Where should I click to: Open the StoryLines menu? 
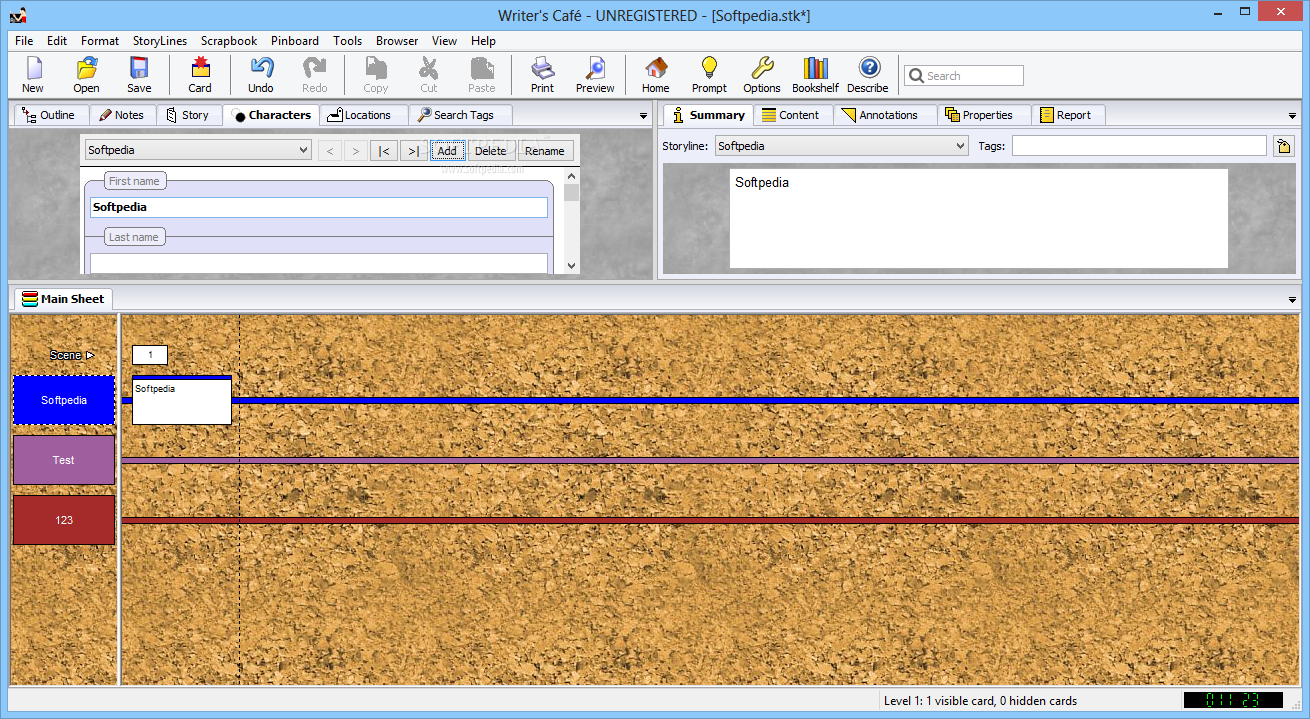(160, 41)
